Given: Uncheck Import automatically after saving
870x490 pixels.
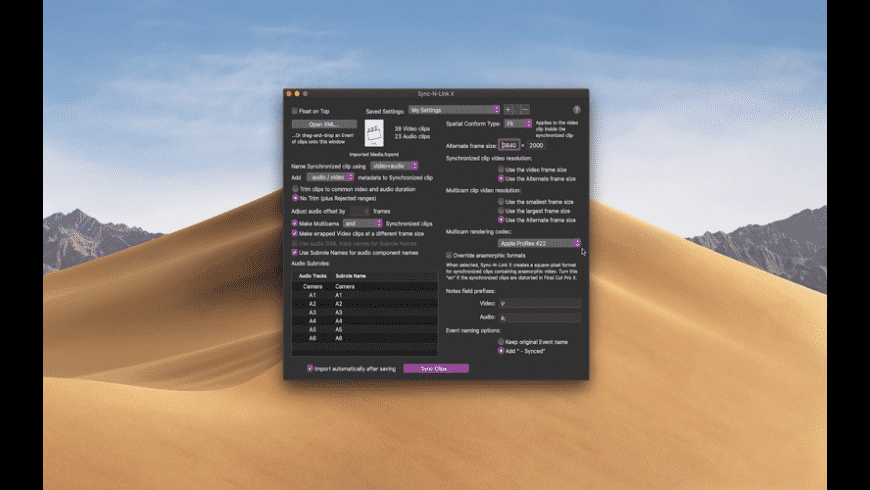Looking at the screenshot, I should pos(310,368).
